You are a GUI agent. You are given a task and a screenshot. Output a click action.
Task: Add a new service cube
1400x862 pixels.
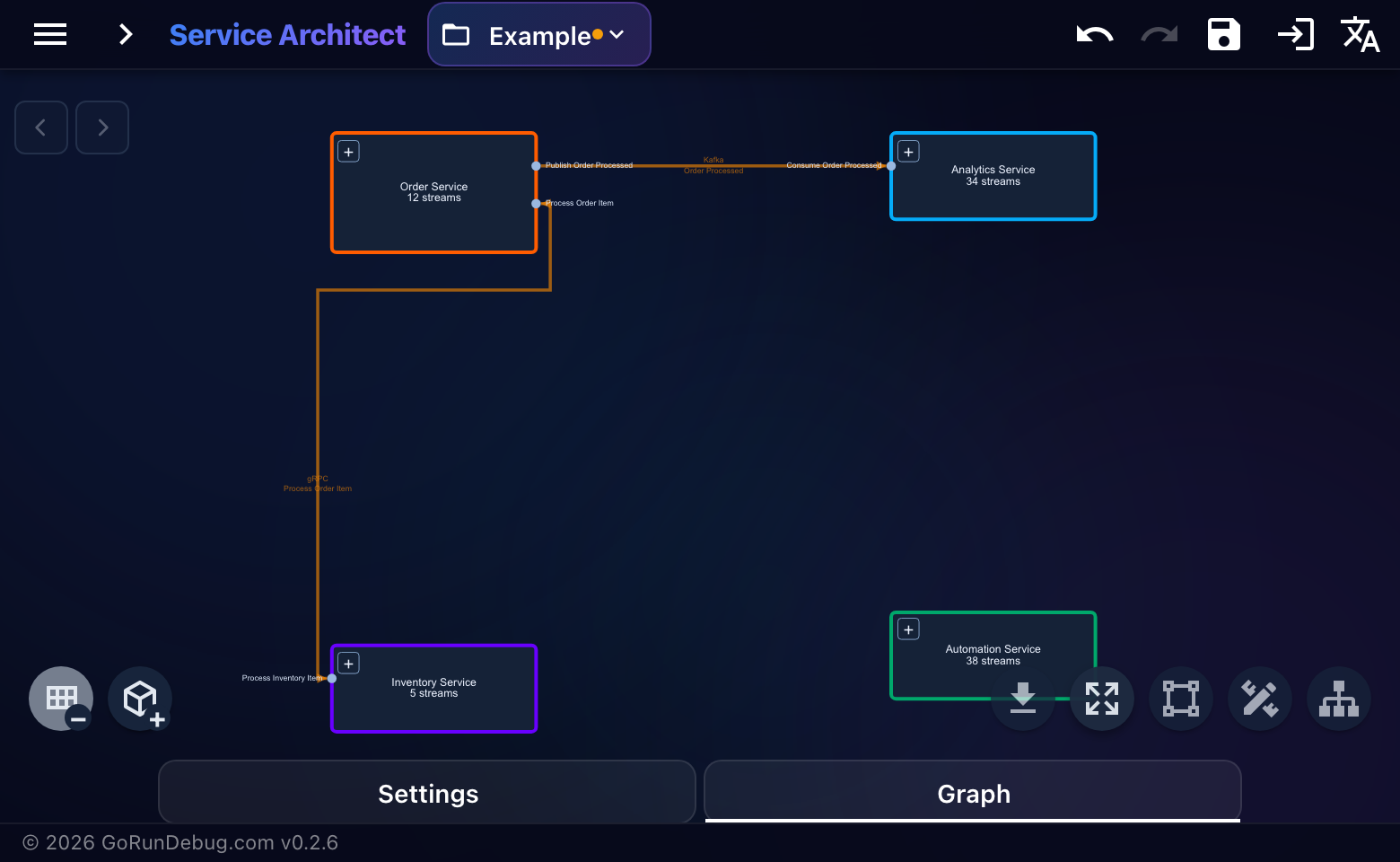[140, 699]
